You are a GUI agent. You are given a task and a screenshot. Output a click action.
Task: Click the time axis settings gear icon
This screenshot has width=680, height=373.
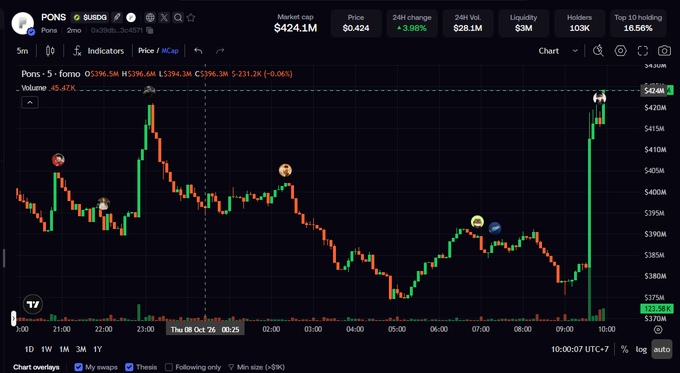658,330
